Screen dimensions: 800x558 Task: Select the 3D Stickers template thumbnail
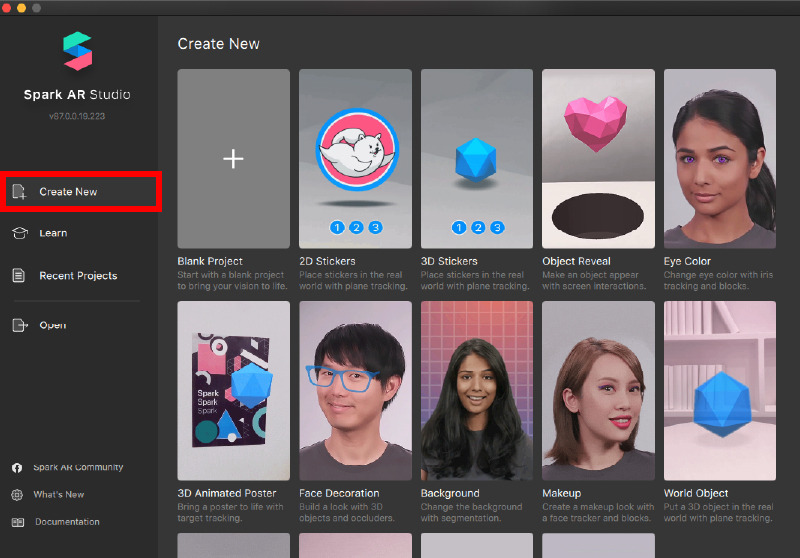[x=477, y=159]
